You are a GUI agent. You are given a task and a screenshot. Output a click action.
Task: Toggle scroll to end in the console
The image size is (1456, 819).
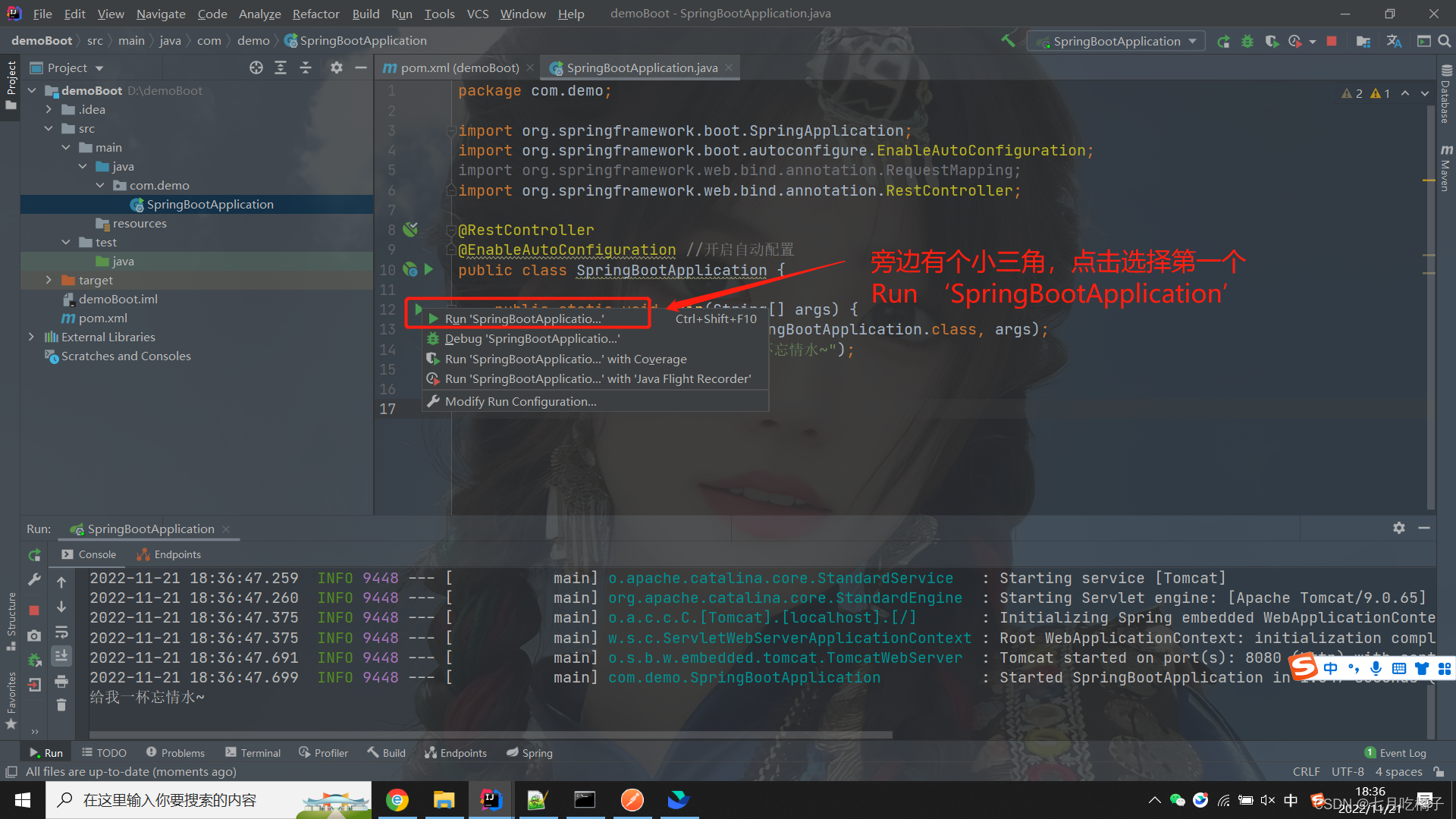[x=61, y=656]
